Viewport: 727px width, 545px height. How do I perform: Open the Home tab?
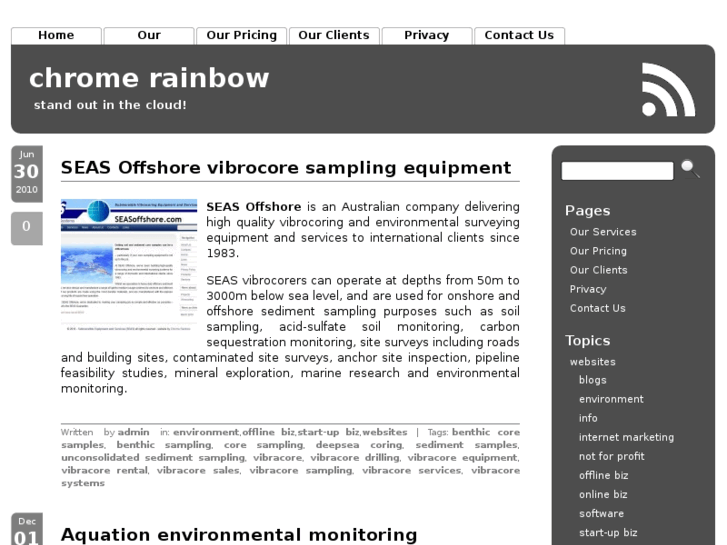coord(56,36)
